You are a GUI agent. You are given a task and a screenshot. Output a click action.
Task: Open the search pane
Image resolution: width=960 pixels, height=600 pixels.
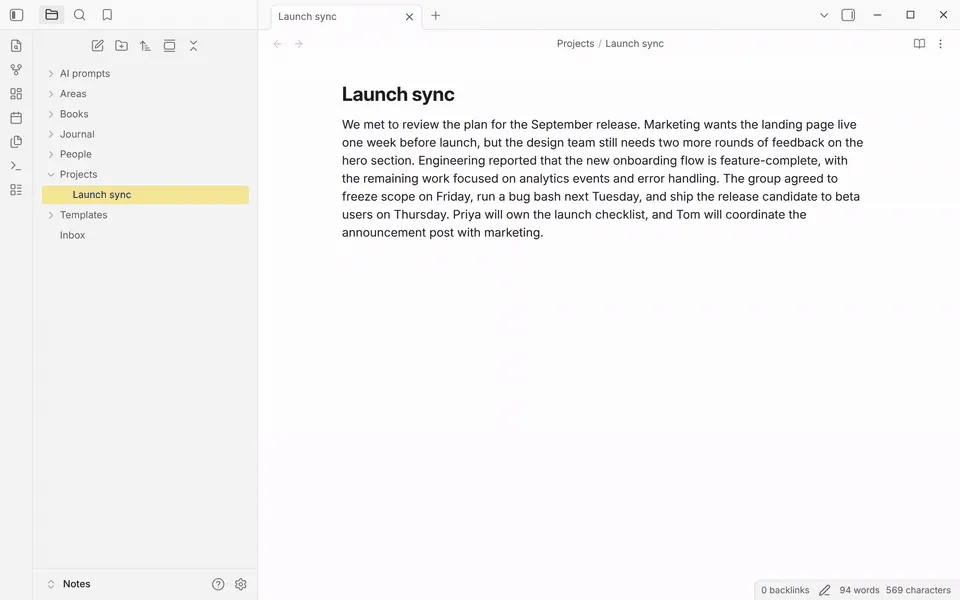coord(80,15)
